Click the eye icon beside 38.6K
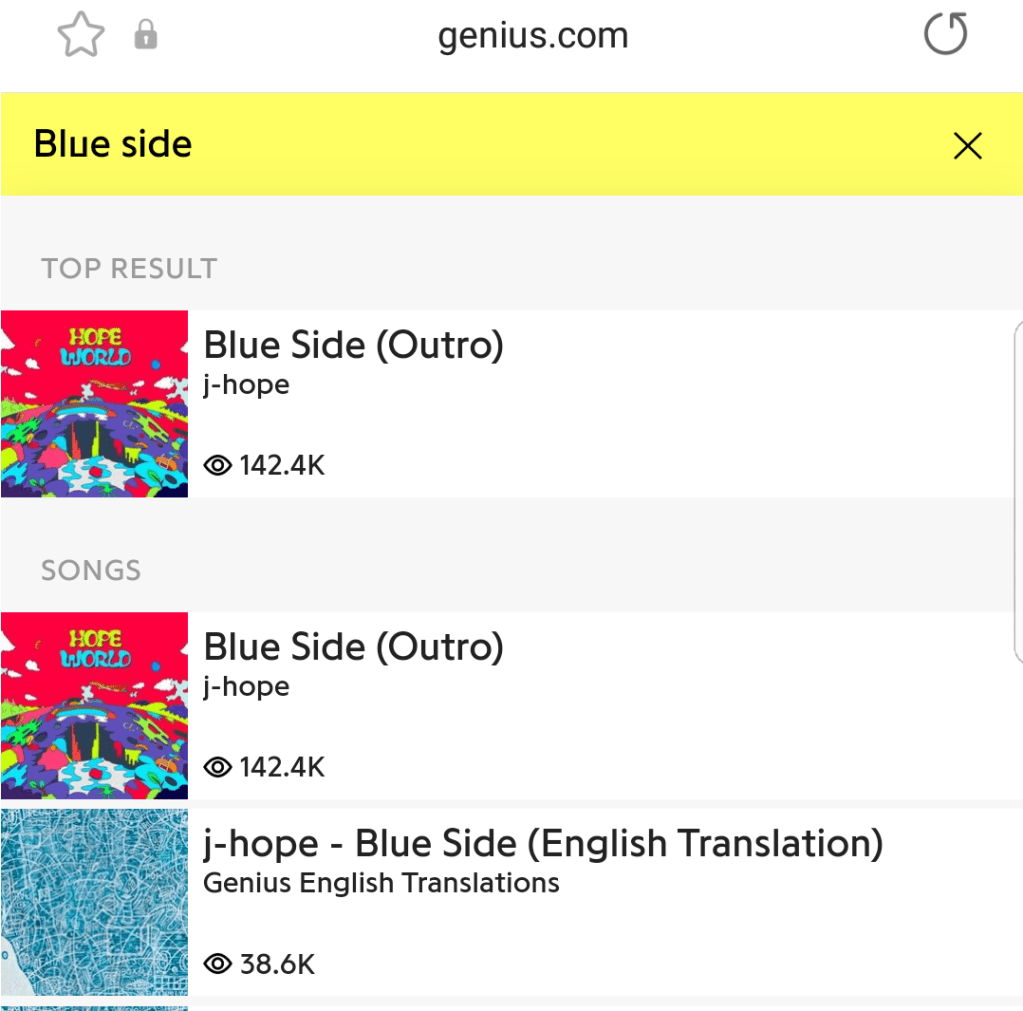The image size is (1023, 1011). click(x=217, y=964)
